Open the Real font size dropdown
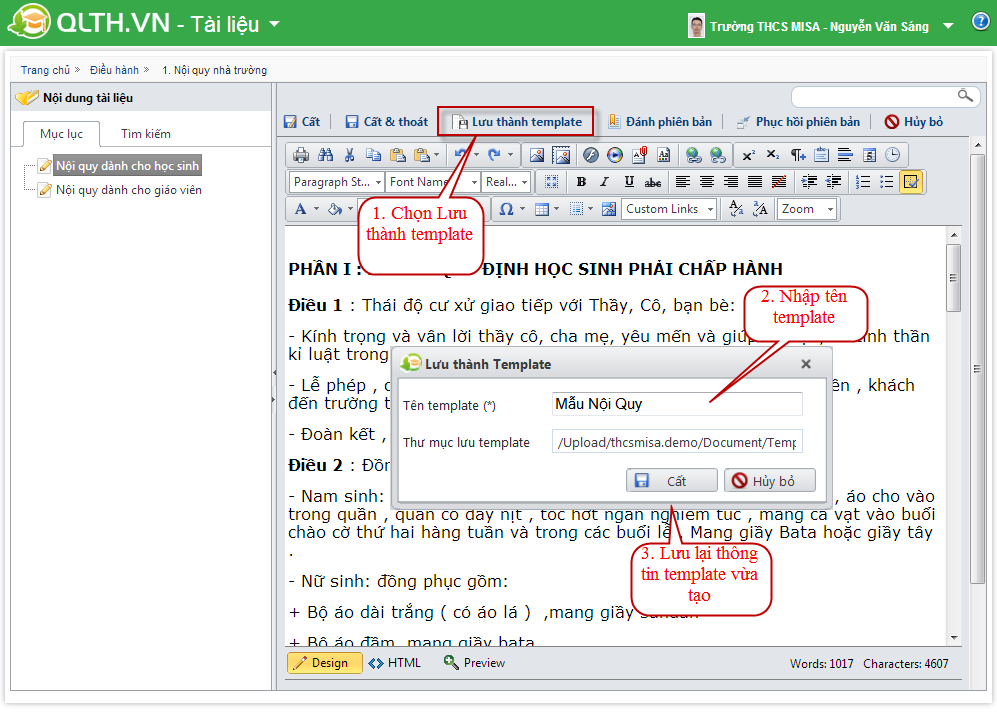Image resolution: width=997 pixels, height=717 pixels. (x=505, y=182)
